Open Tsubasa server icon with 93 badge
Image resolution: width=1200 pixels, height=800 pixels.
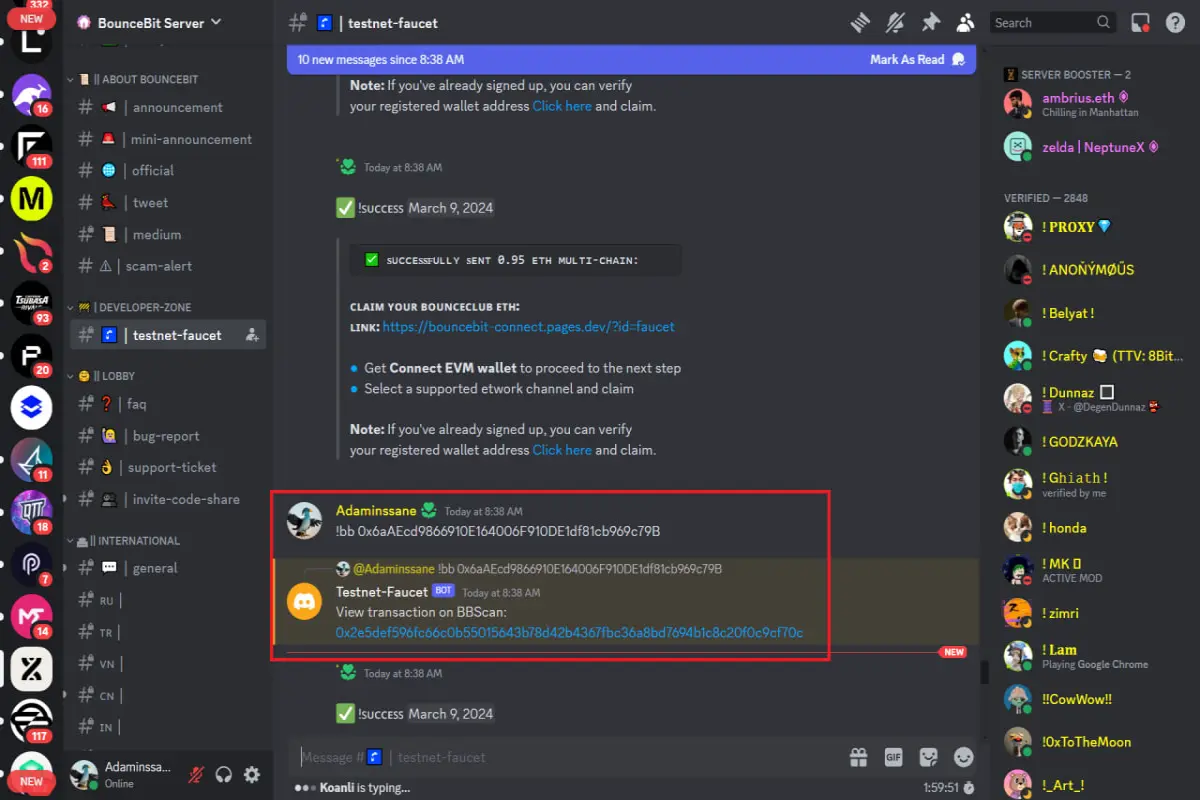coord(32,303)
